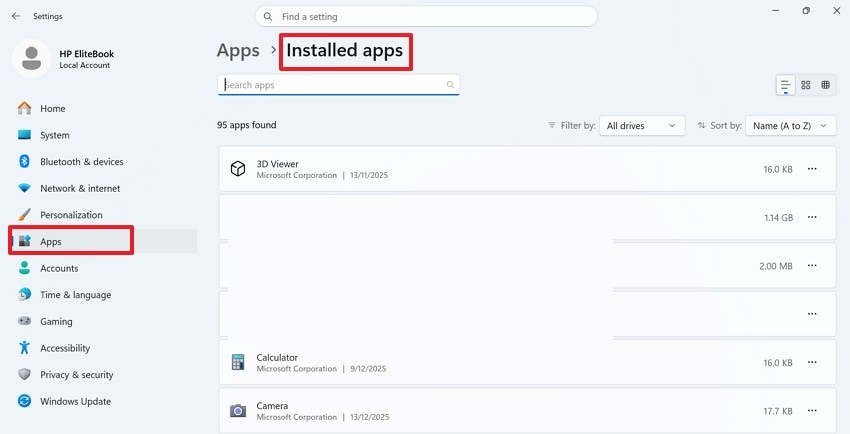This screenshot has width=850, height=434.
Task: Click the Network wifi icon
Action: click(x=24, y=188)
